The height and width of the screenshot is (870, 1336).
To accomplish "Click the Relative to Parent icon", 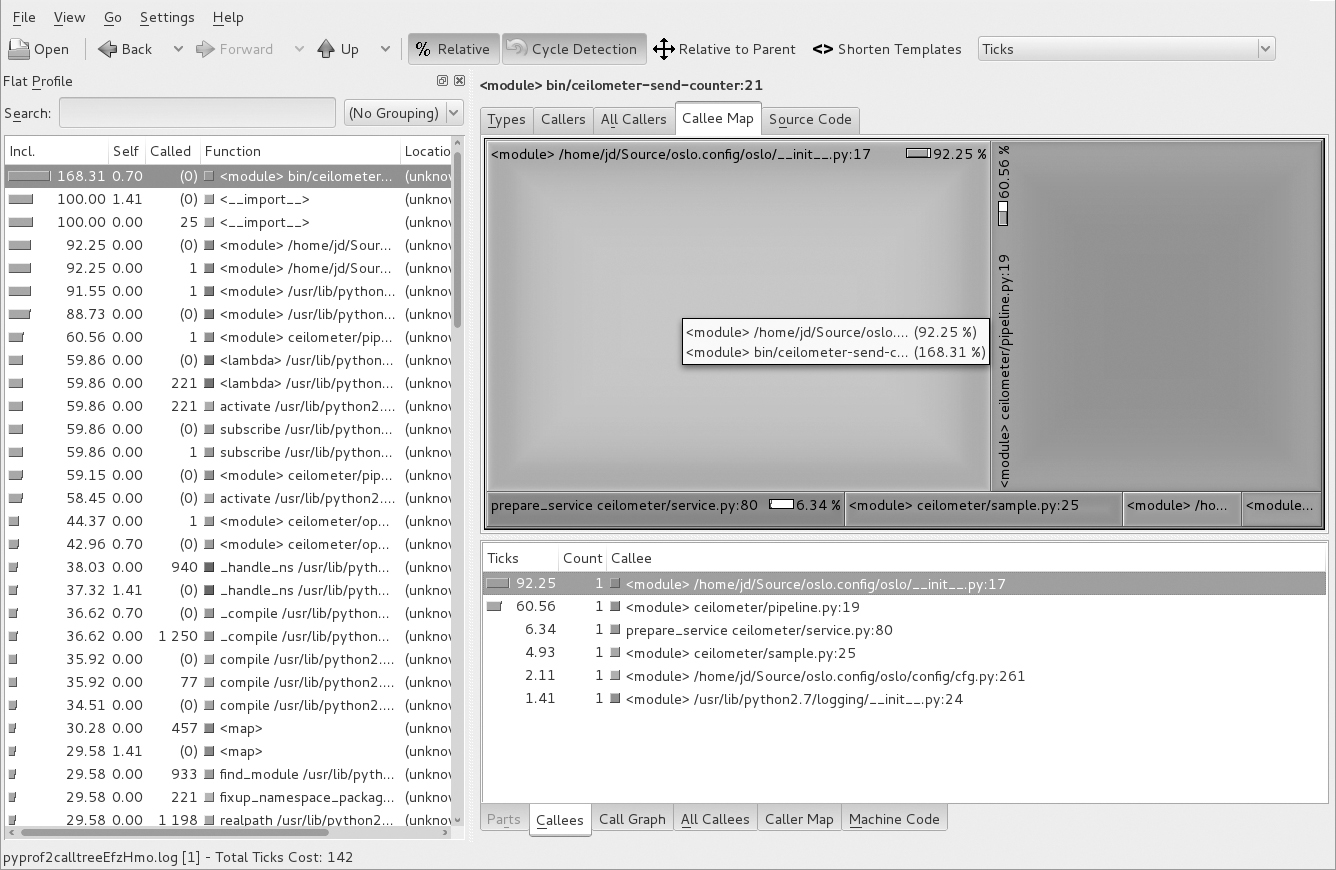I will [x=663, y=49].
